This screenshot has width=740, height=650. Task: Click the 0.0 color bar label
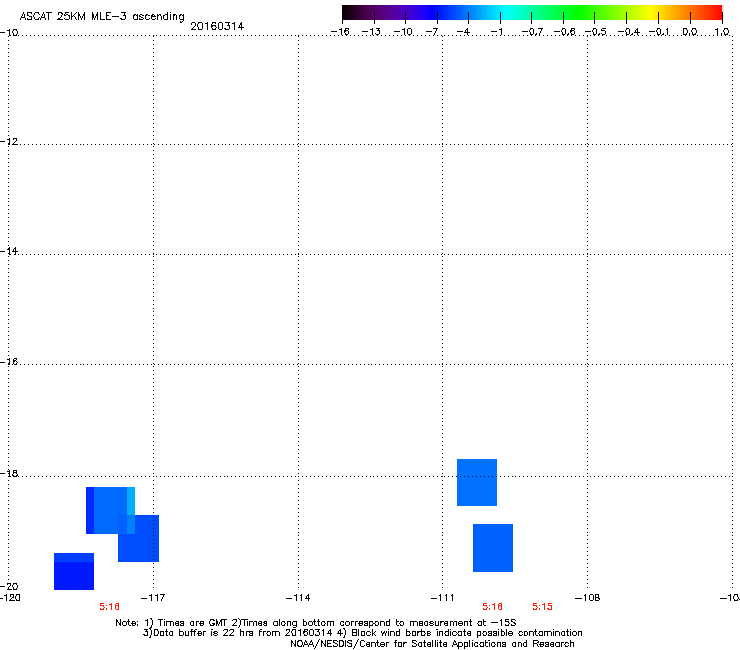tap(690, 32)
